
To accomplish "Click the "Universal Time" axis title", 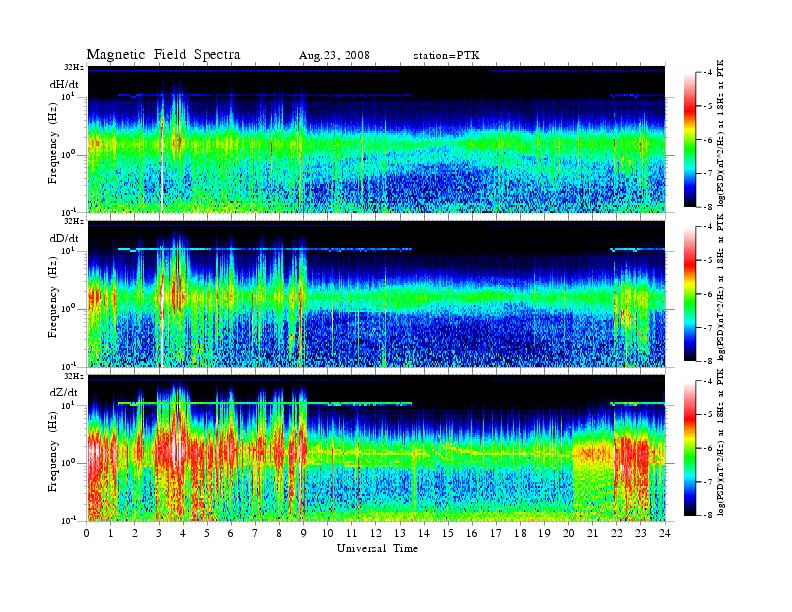I will point(377,548).
